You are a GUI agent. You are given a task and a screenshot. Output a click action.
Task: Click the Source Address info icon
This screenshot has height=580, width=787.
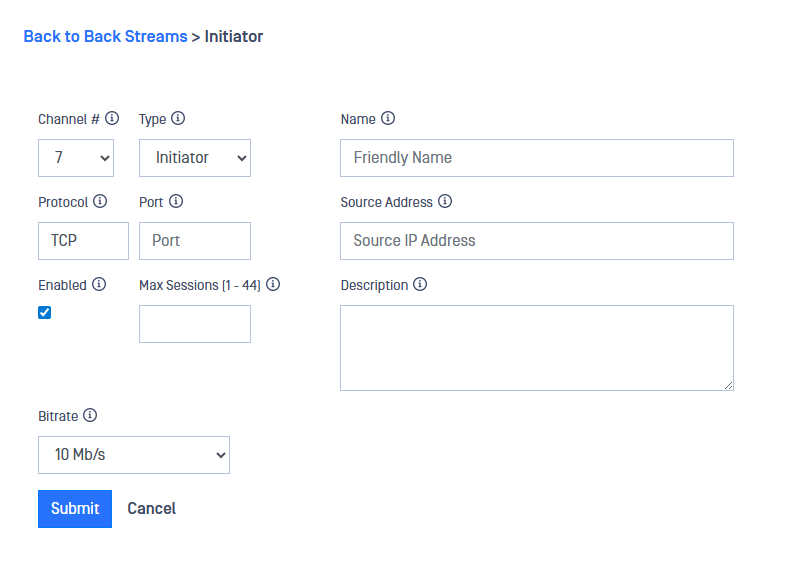(445, 201)
